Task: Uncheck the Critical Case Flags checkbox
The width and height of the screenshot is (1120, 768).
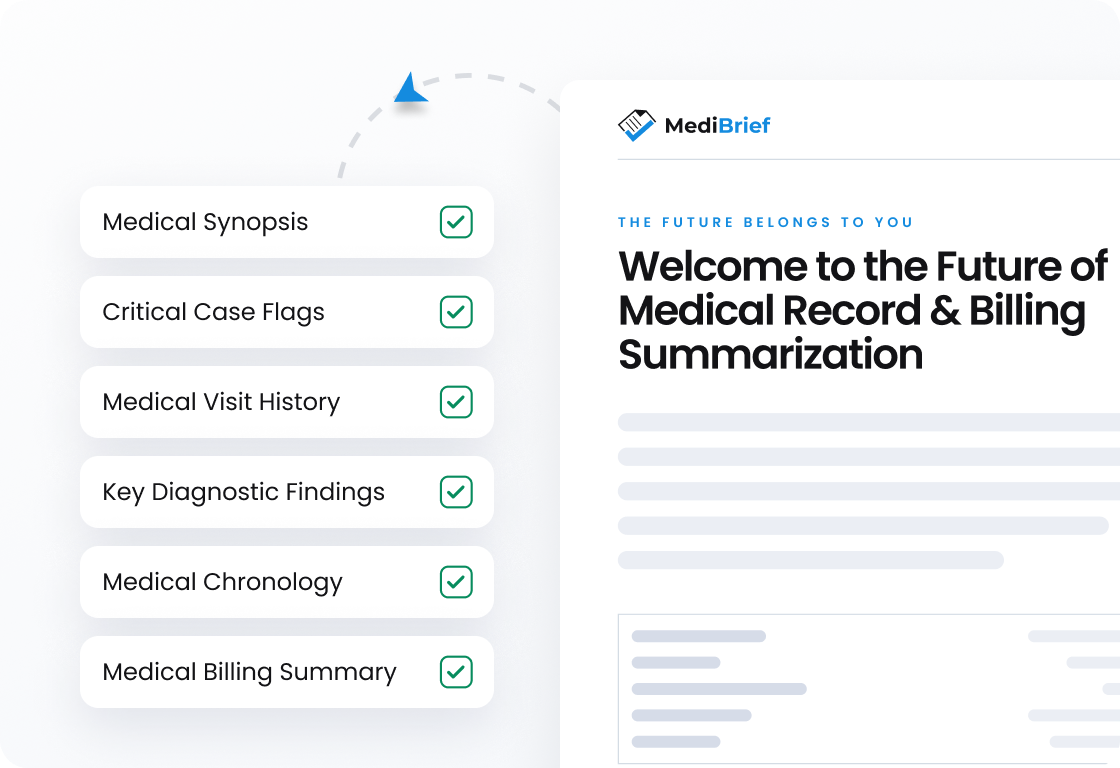Action: [x=456, y=312]
